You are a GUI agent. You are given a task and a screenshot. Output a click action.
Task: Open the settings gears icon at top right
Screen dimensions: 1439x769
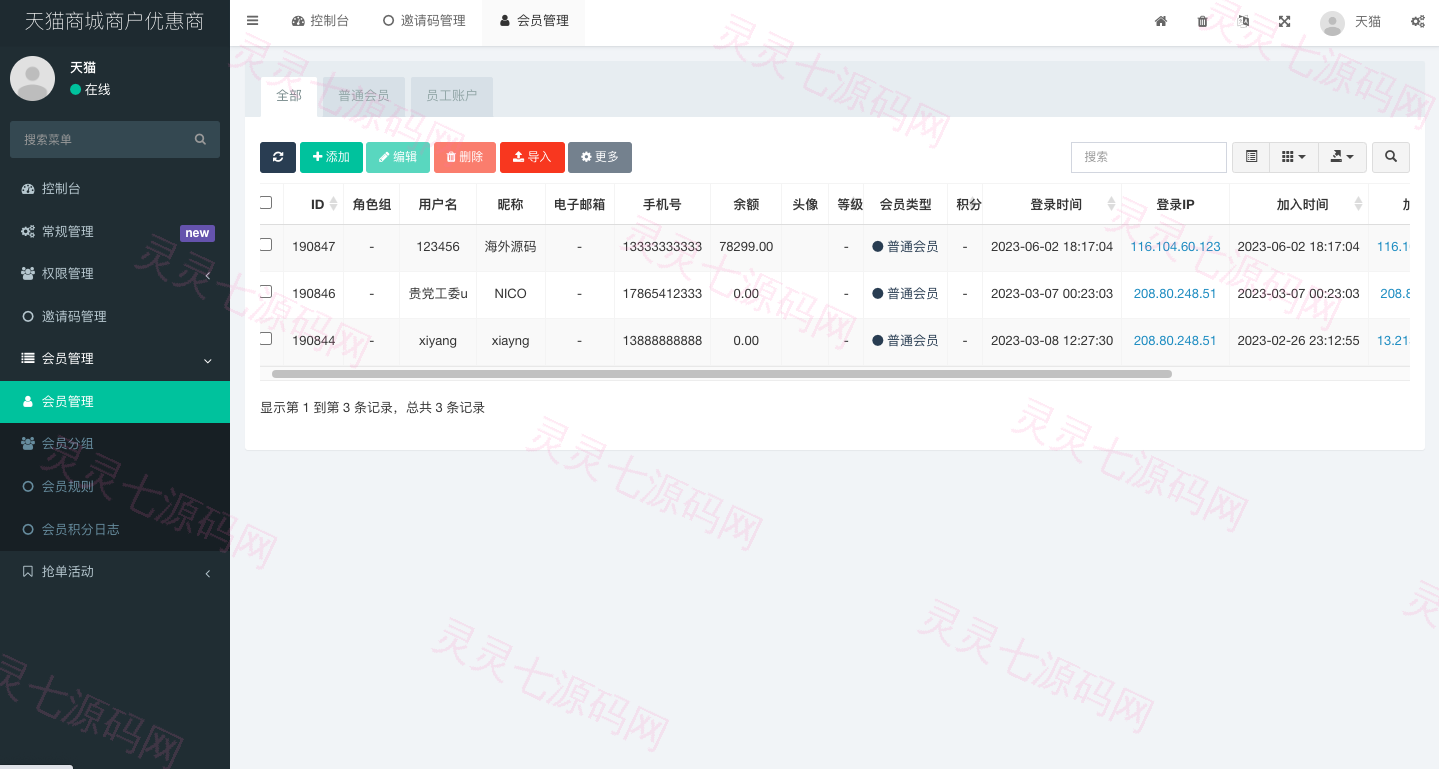(x=1417, y=21)
